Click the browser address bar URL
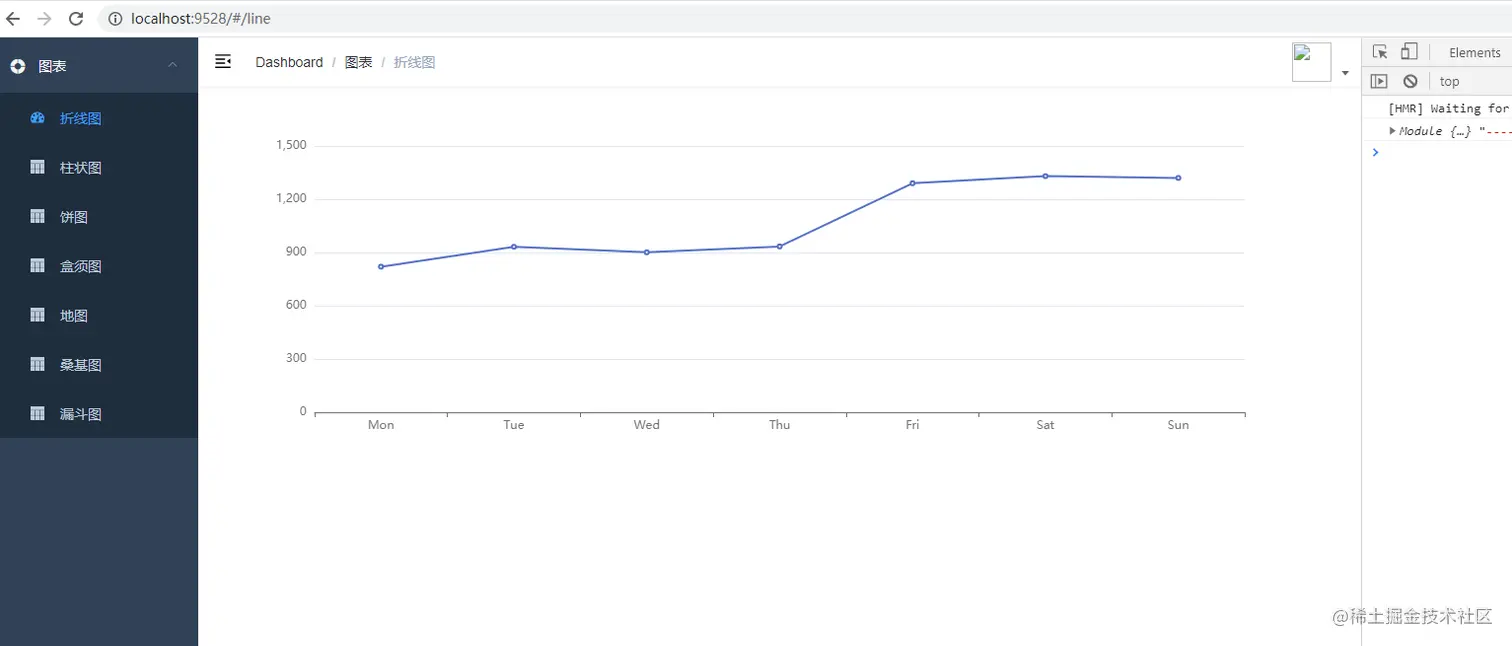1512x646 pixels. pos(200,19)
